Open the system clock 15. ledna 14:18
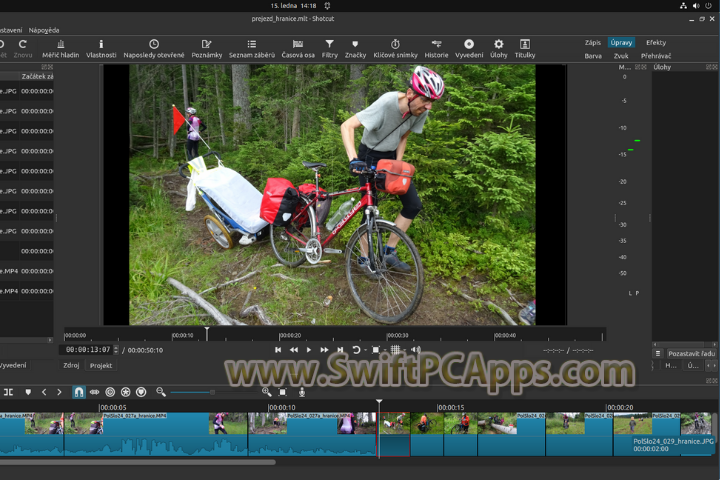 coord(293,6)
